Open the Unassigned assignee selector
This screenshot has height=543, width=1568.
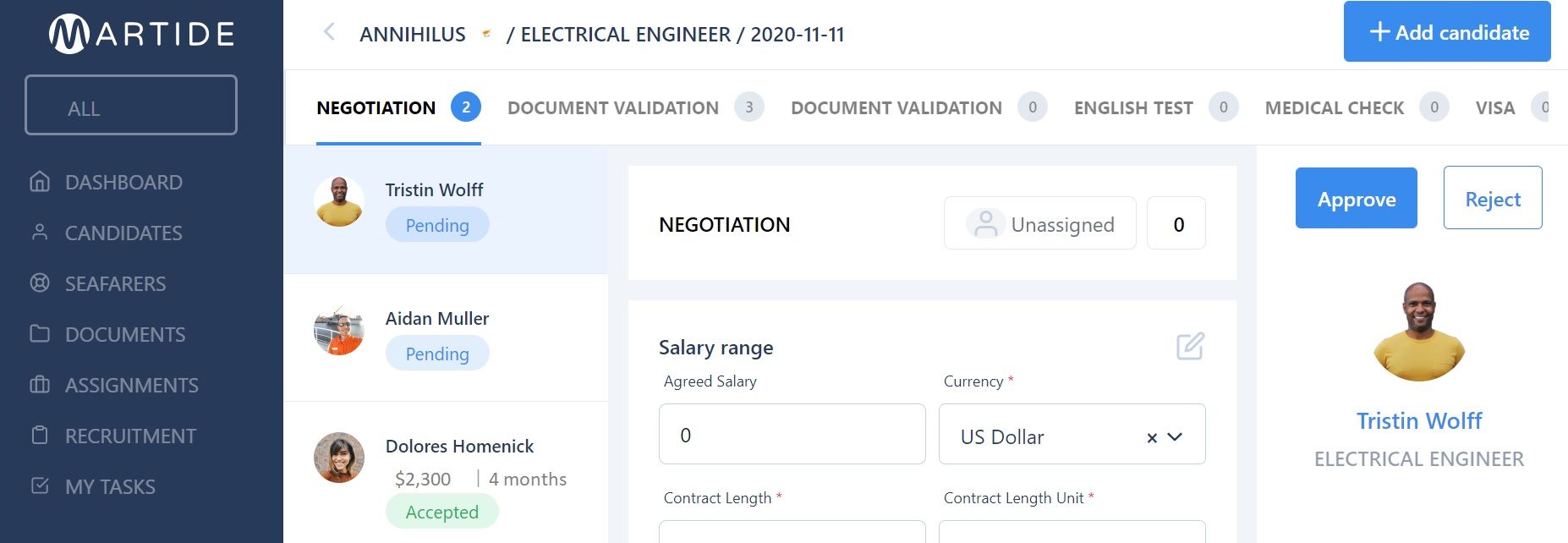[1039, 223]
